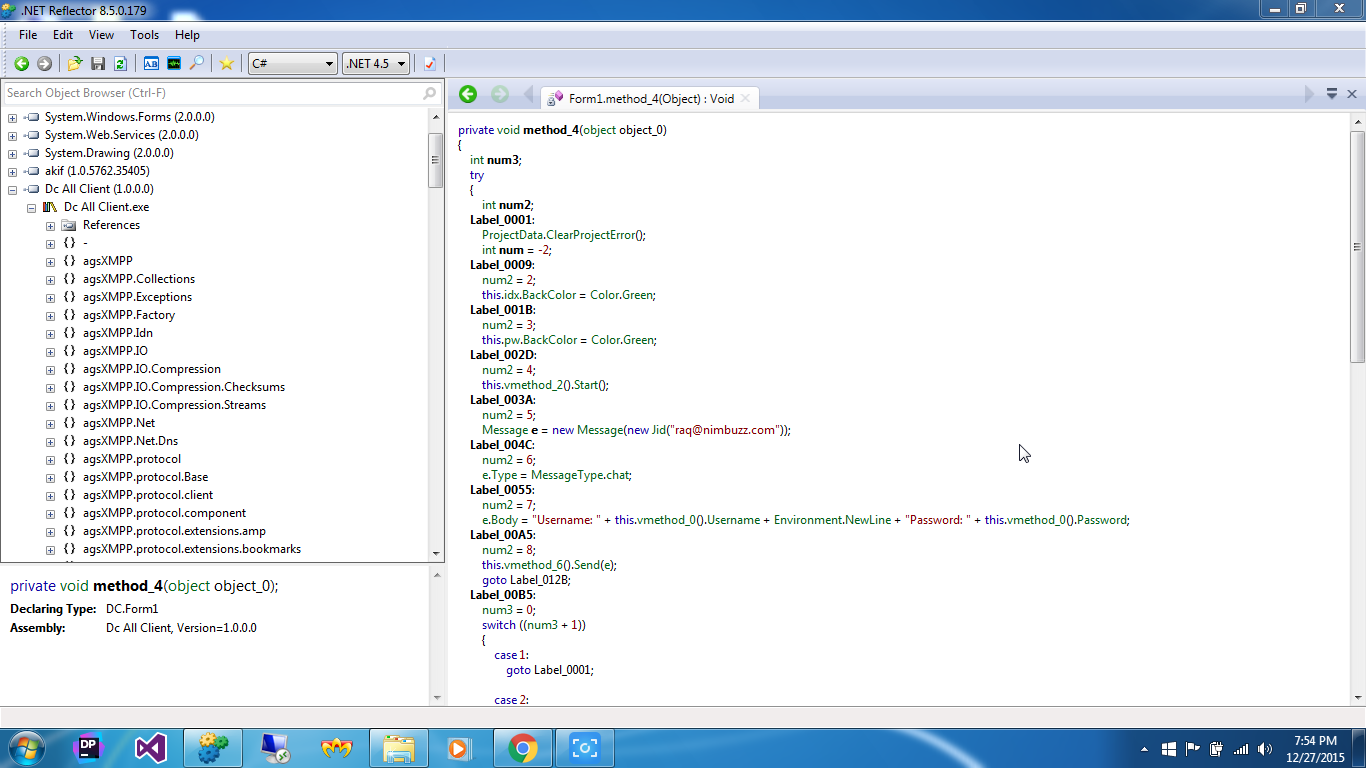Click the code pane vertical scrollbar thumb
Image resolution: width=1366 pixels, height=768 pixels.
[x=1357, y=247]
